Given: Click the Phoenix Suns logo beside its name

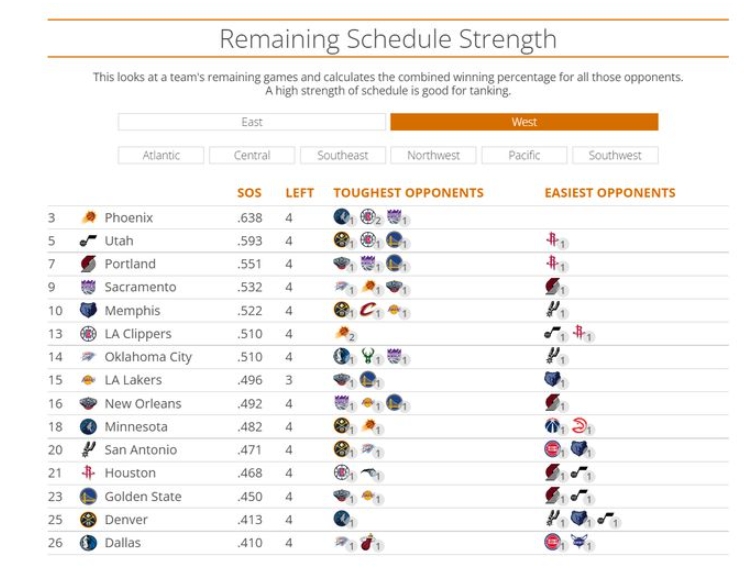Looking at the screenshot, I should [88, 217].
